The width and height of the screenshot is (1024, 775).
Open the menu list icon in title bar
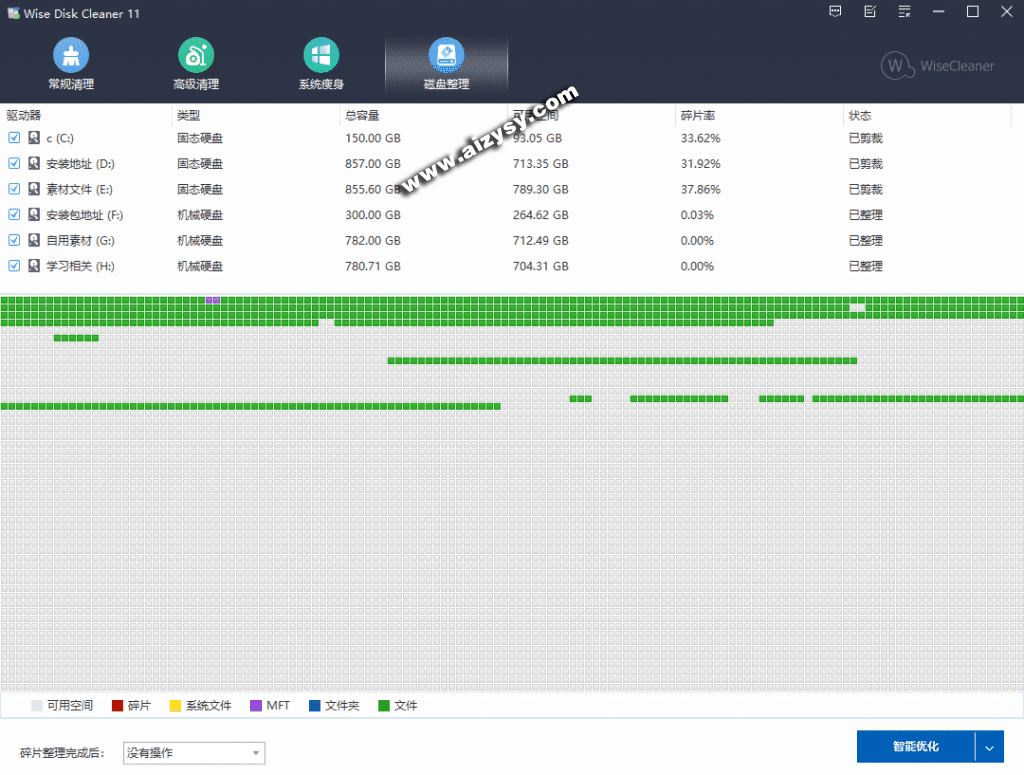point(904,12)
